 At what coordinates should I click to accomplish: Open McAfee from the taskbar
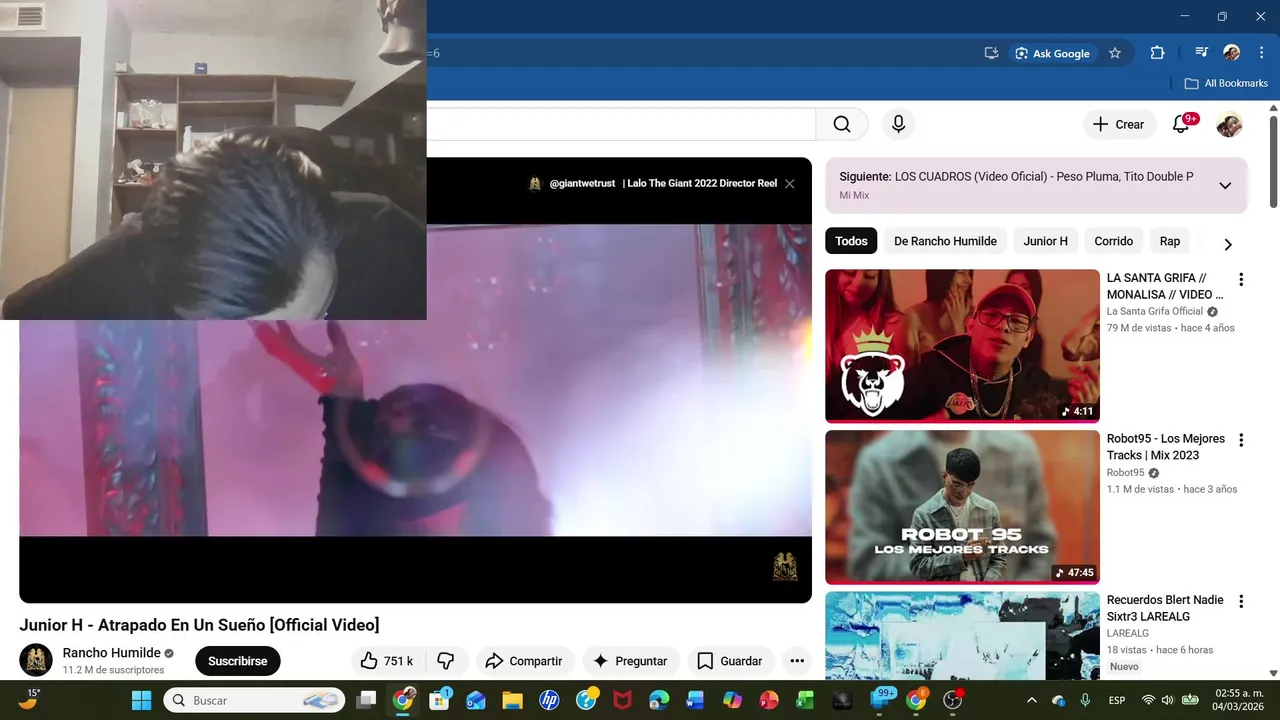coord(622,700)
